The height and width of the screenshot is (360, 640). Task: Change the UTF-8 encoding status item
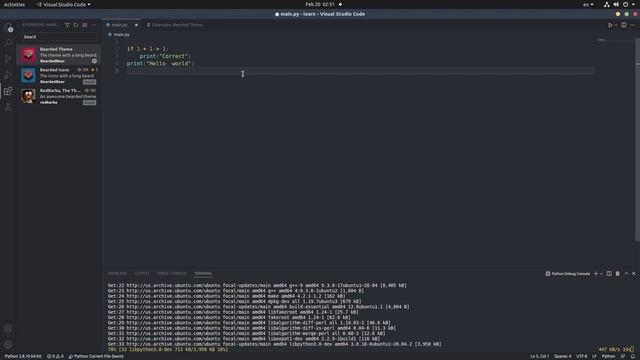581,356
